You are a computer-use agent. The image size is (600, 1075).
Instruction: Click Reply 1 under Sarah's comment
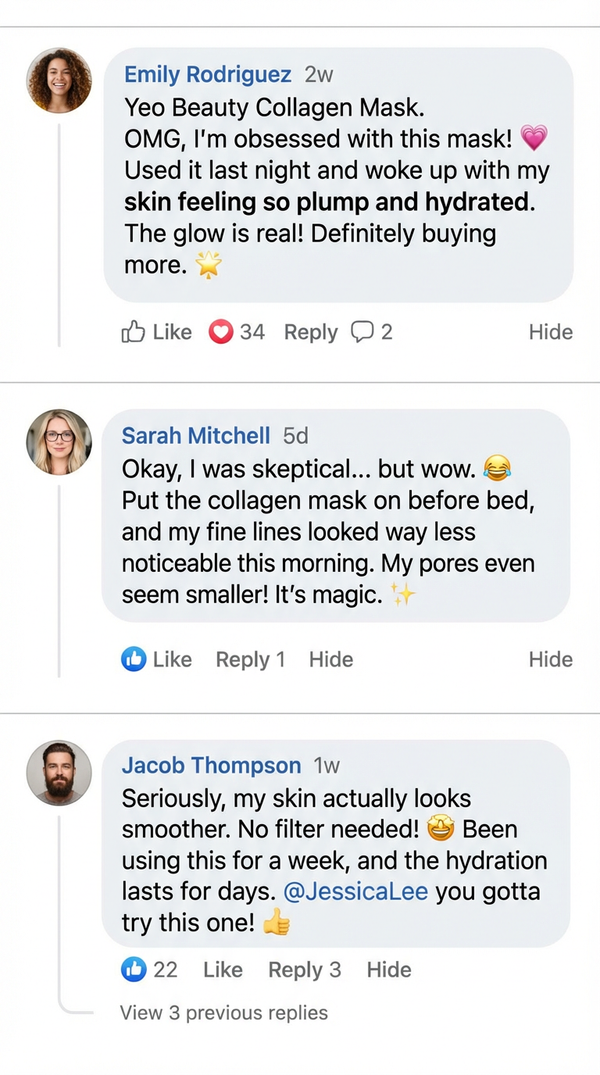249,659
